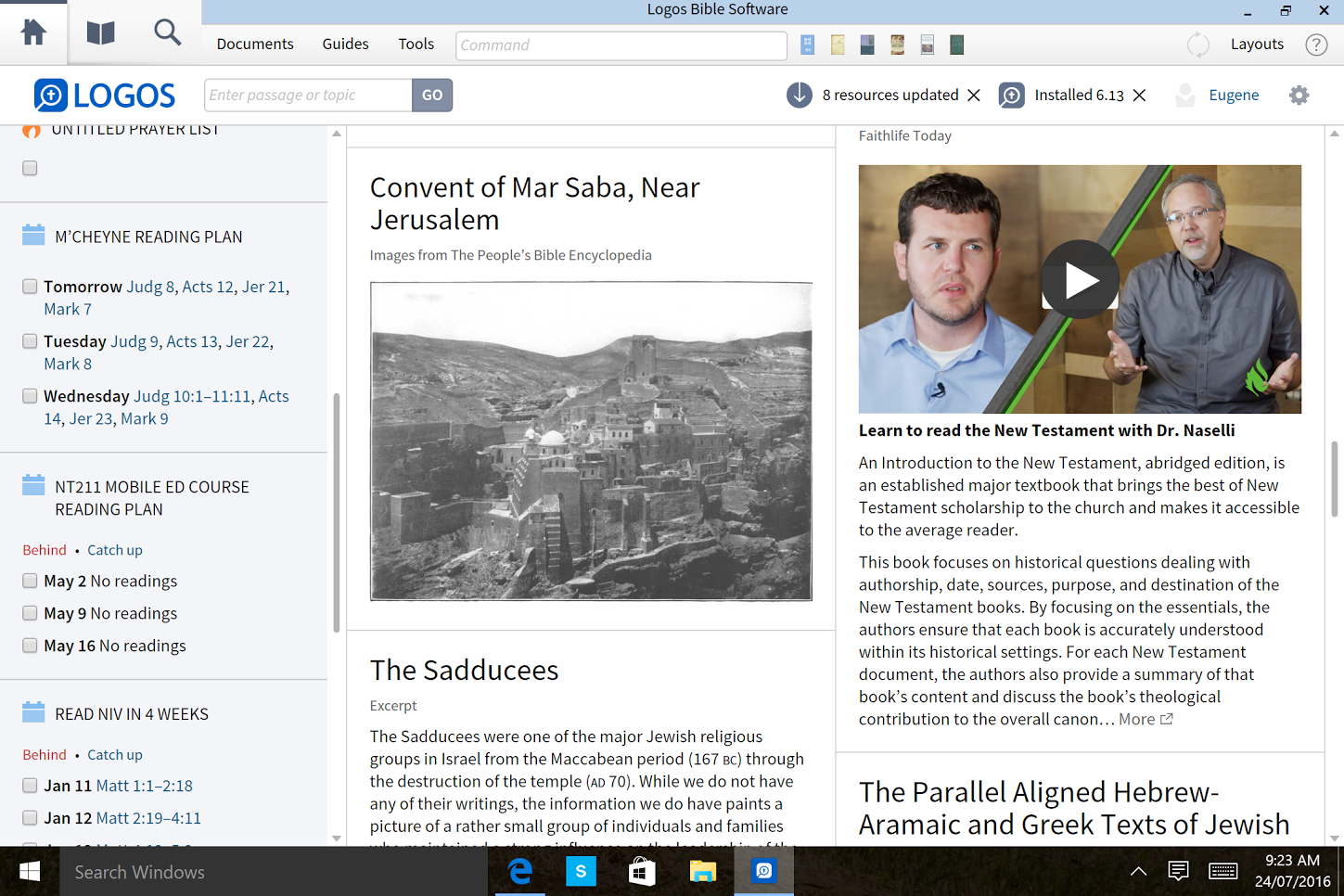Check the Tomorrow reading checkbox
Viewport: 1344px width, 896px height.
coord(30,287)
